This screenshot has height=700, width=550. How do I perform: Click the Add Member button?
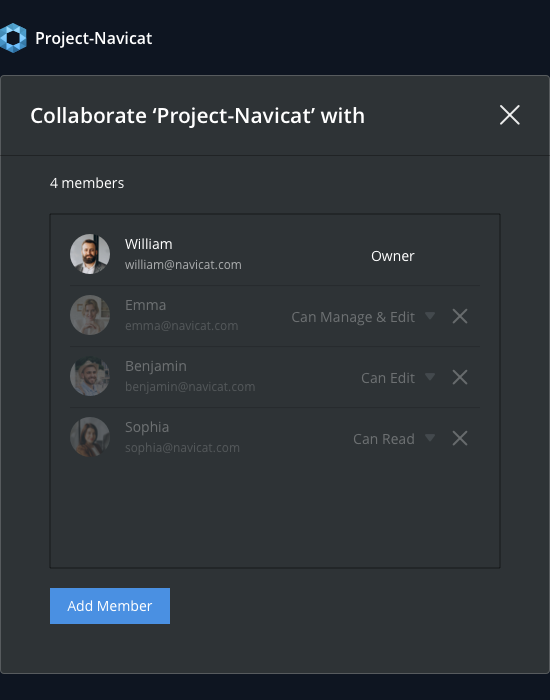click(110, 606)
